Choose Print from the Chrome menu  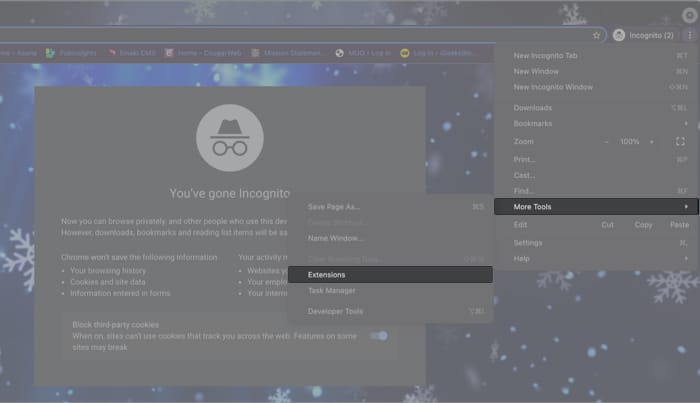point(596,159)
